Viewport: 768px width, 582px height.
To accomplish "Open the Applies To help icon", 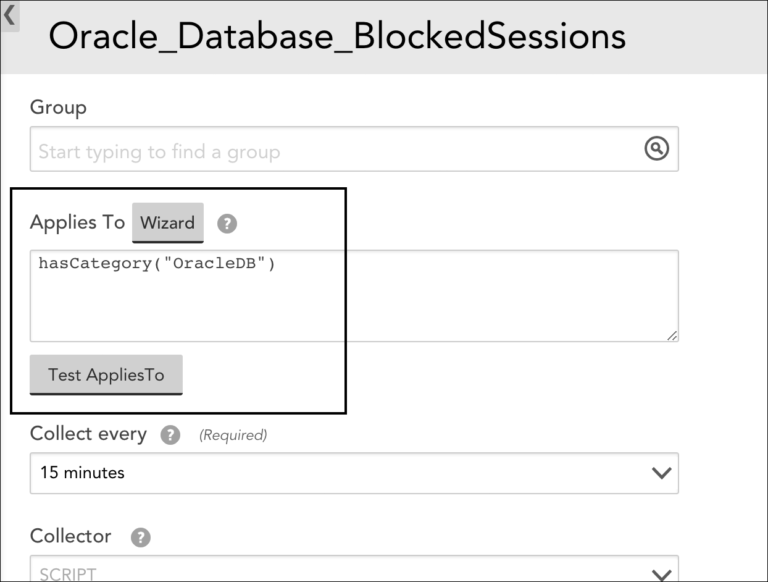I will click(x=227, y=223).
